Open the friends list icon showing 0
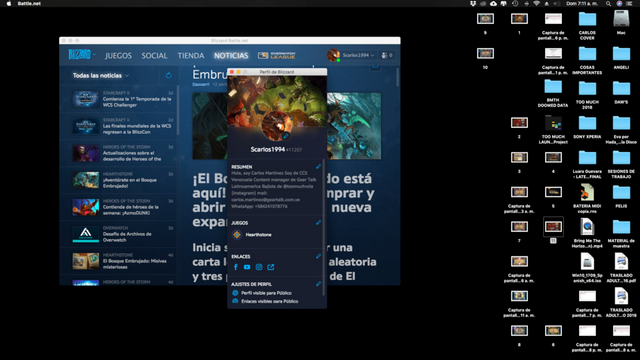This screenshot has height=360, width=640. click(387, 55)
